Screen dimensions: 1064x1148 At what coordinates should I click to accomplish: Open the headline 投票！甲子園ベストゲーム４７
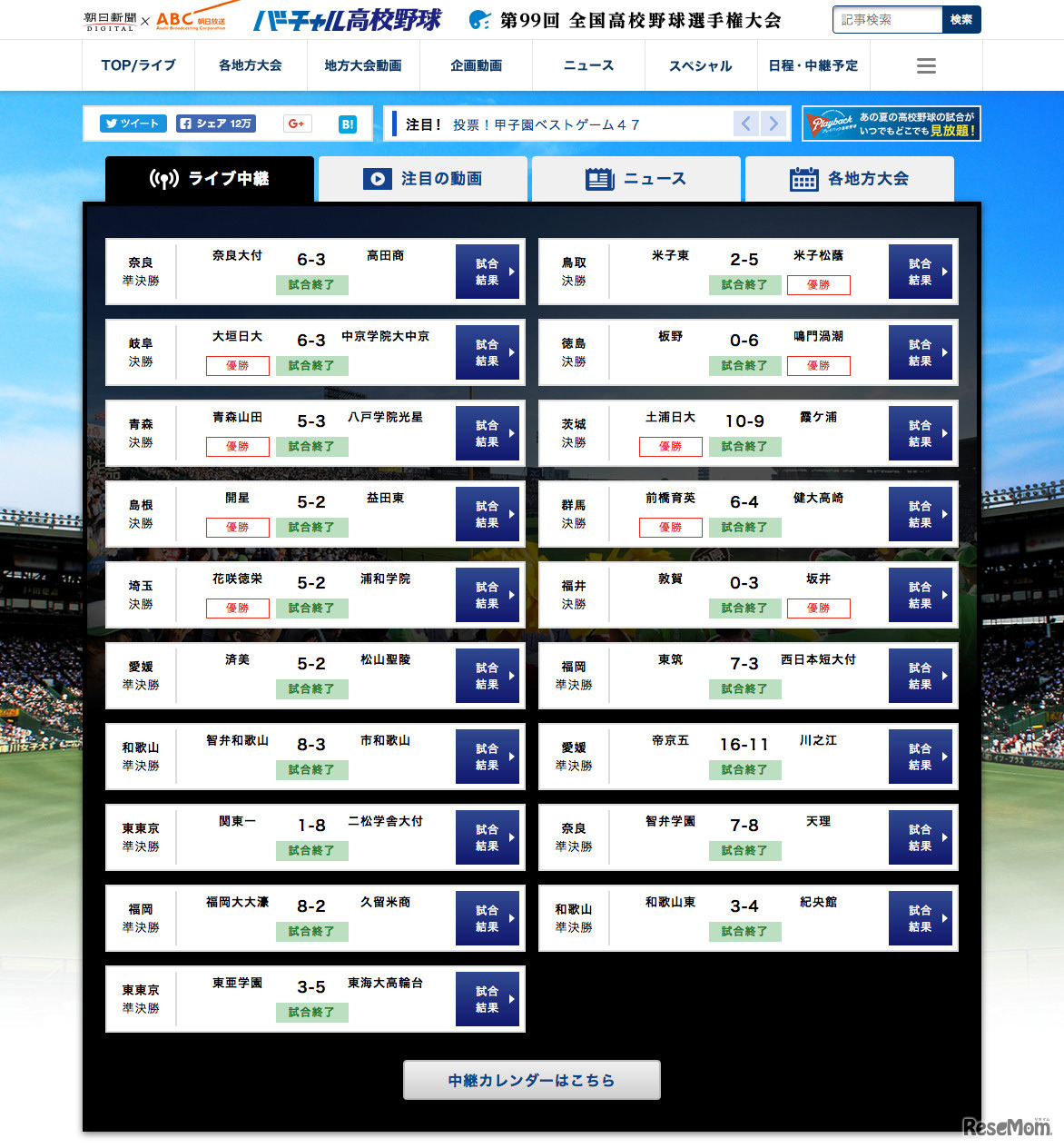point(546,124)
